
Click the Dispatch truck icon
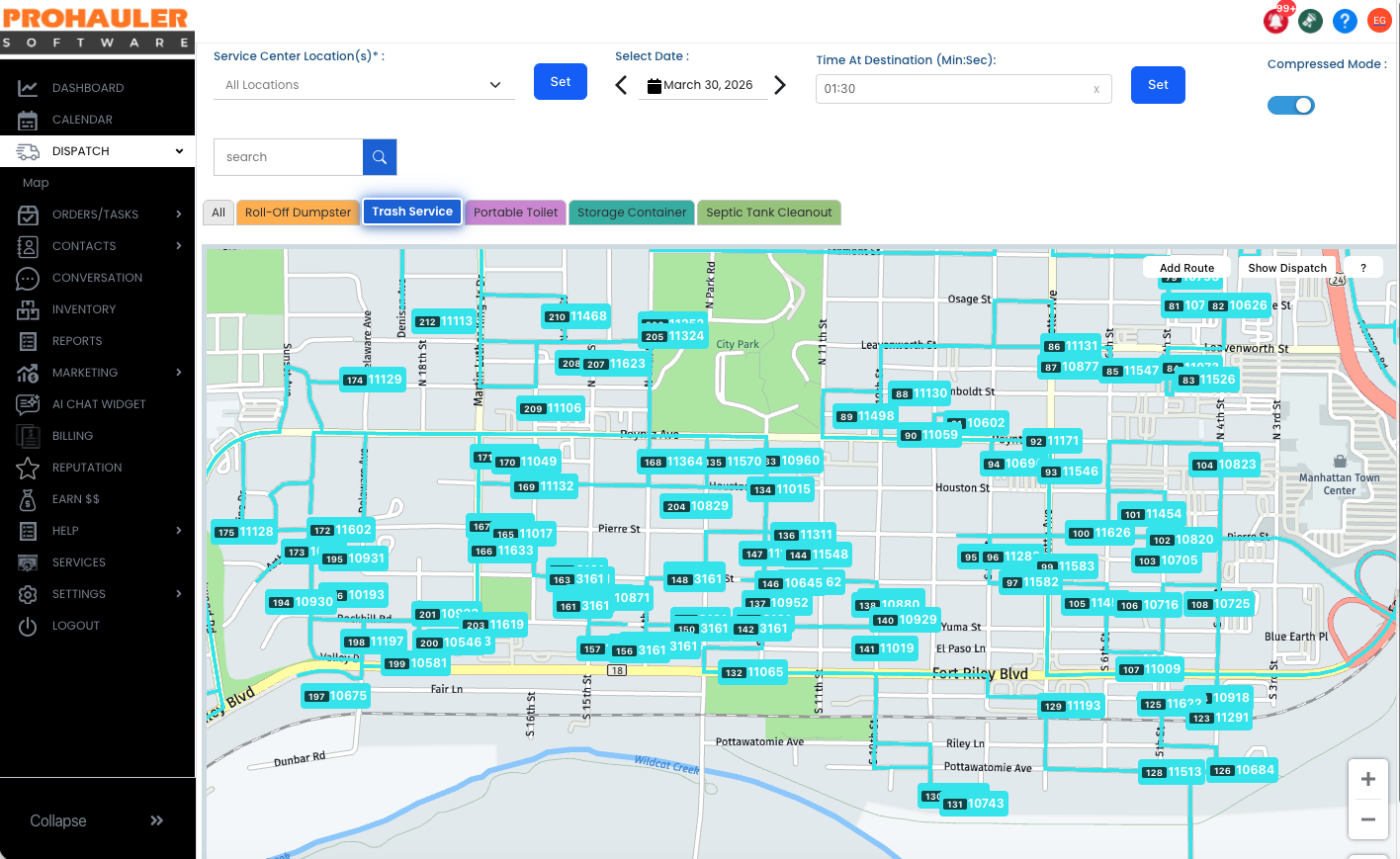click(x=28, y=151)
